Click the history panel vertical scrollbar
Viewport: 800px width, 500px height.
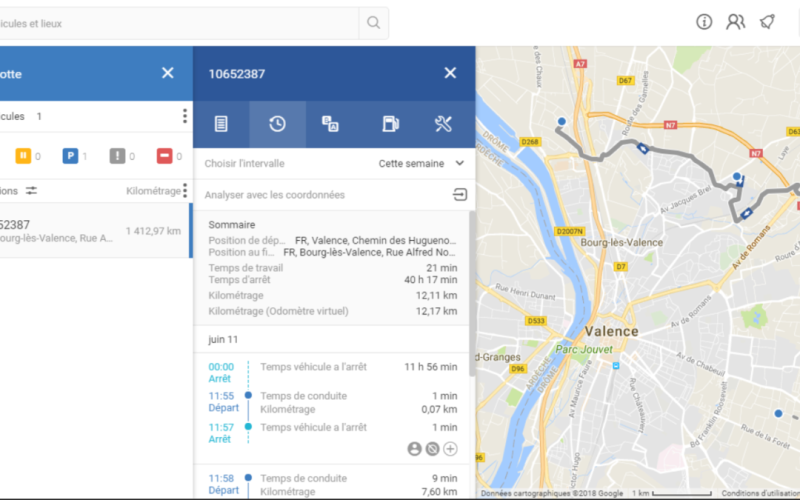(472, 293)
